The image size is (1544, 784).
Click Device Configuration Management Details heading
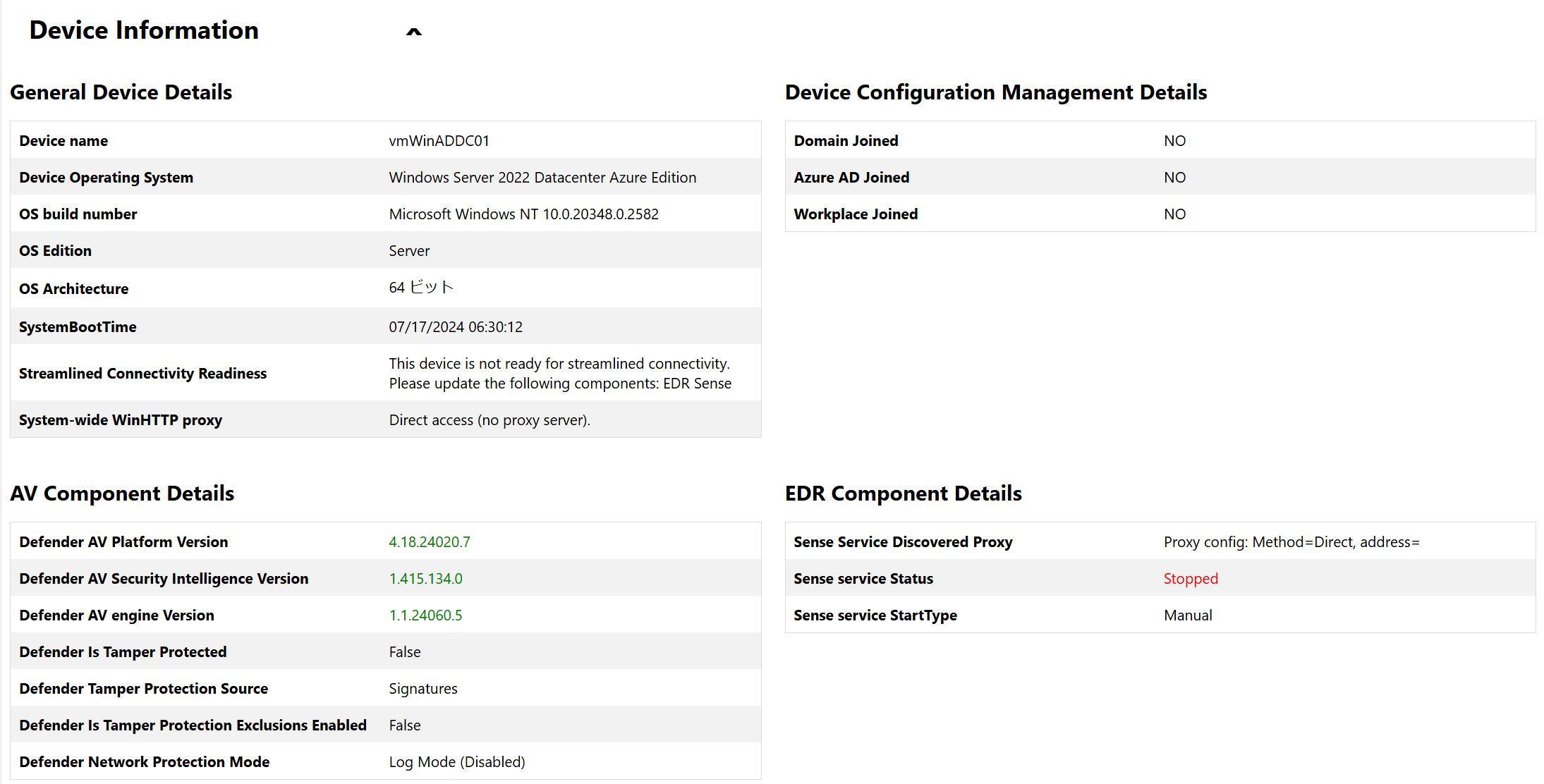point(995,92)
